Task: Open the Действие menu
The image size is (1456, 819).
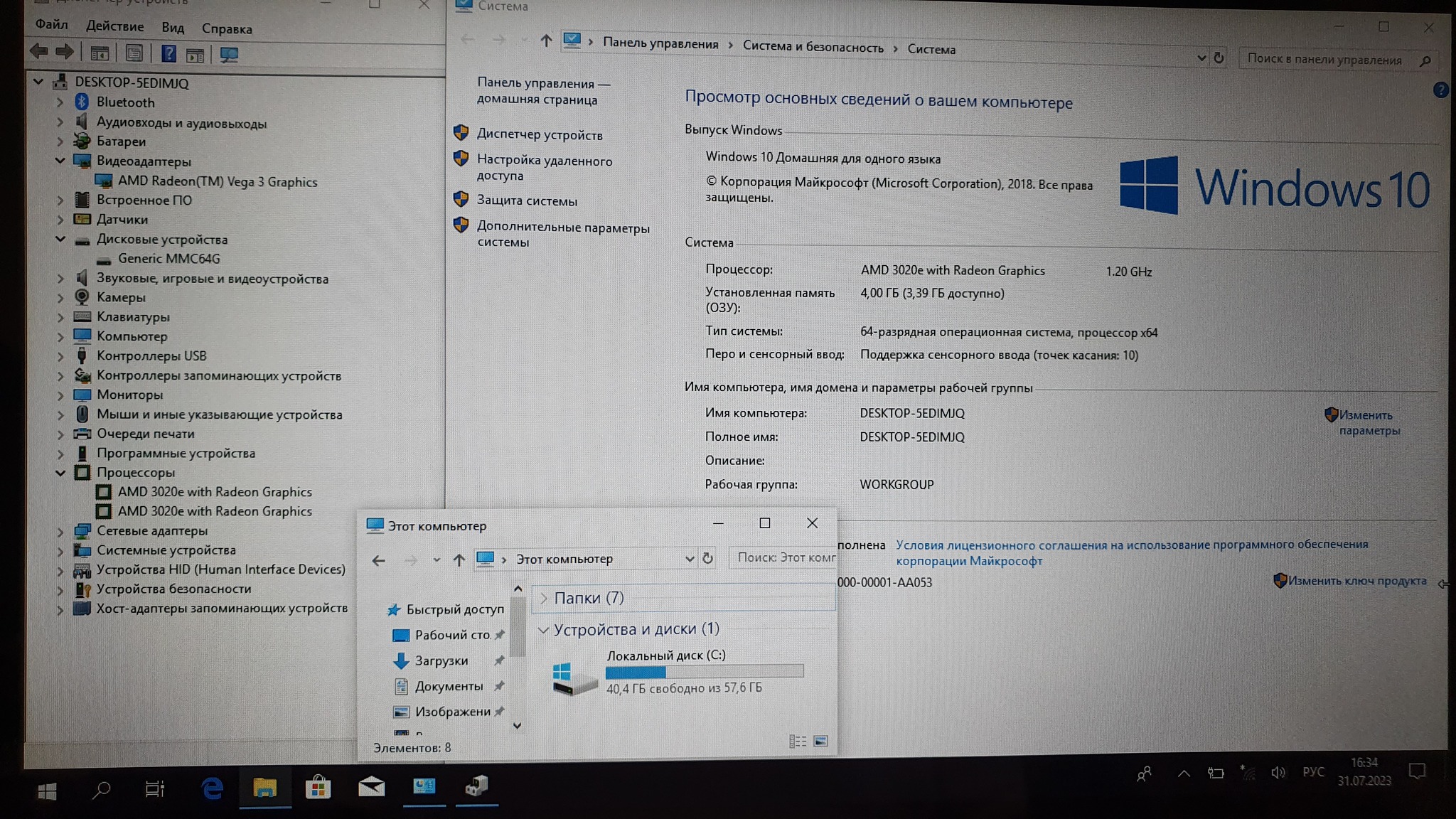Action: click(114, 26)
